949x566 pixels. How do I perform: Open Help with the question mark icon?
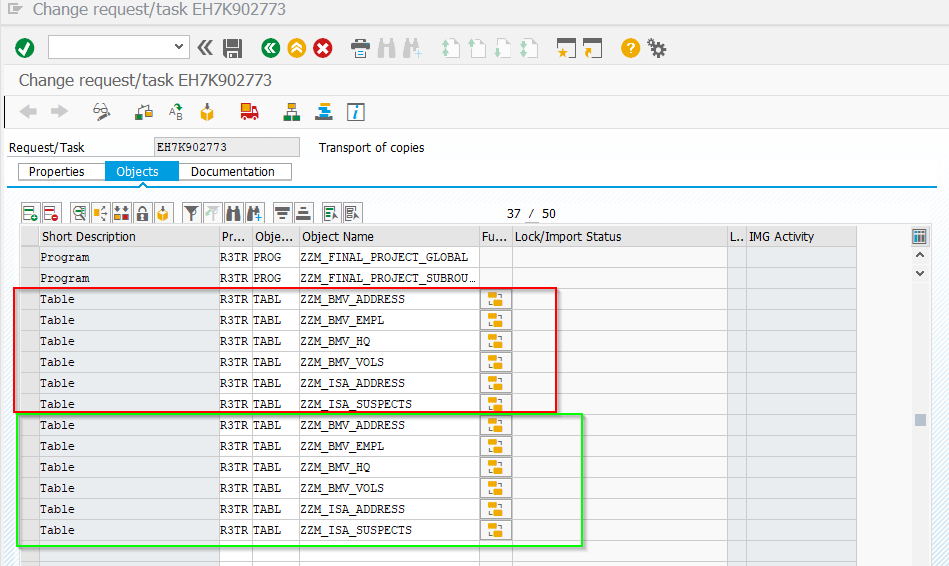pos(630,48)
